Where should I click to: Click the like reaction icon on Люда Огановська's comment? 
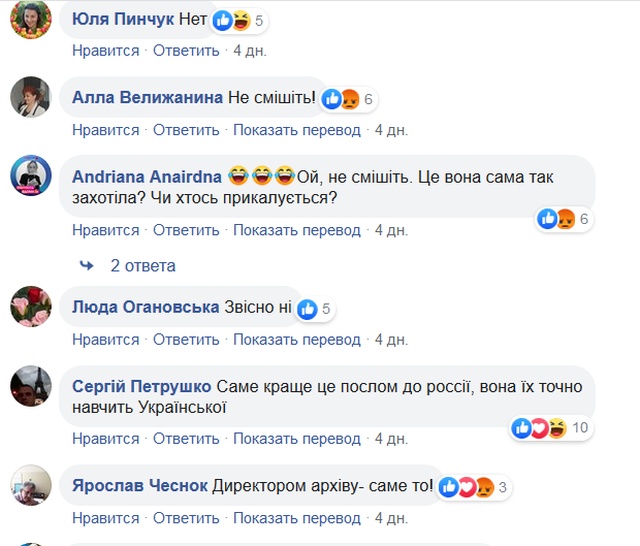[x=306, y=309]
